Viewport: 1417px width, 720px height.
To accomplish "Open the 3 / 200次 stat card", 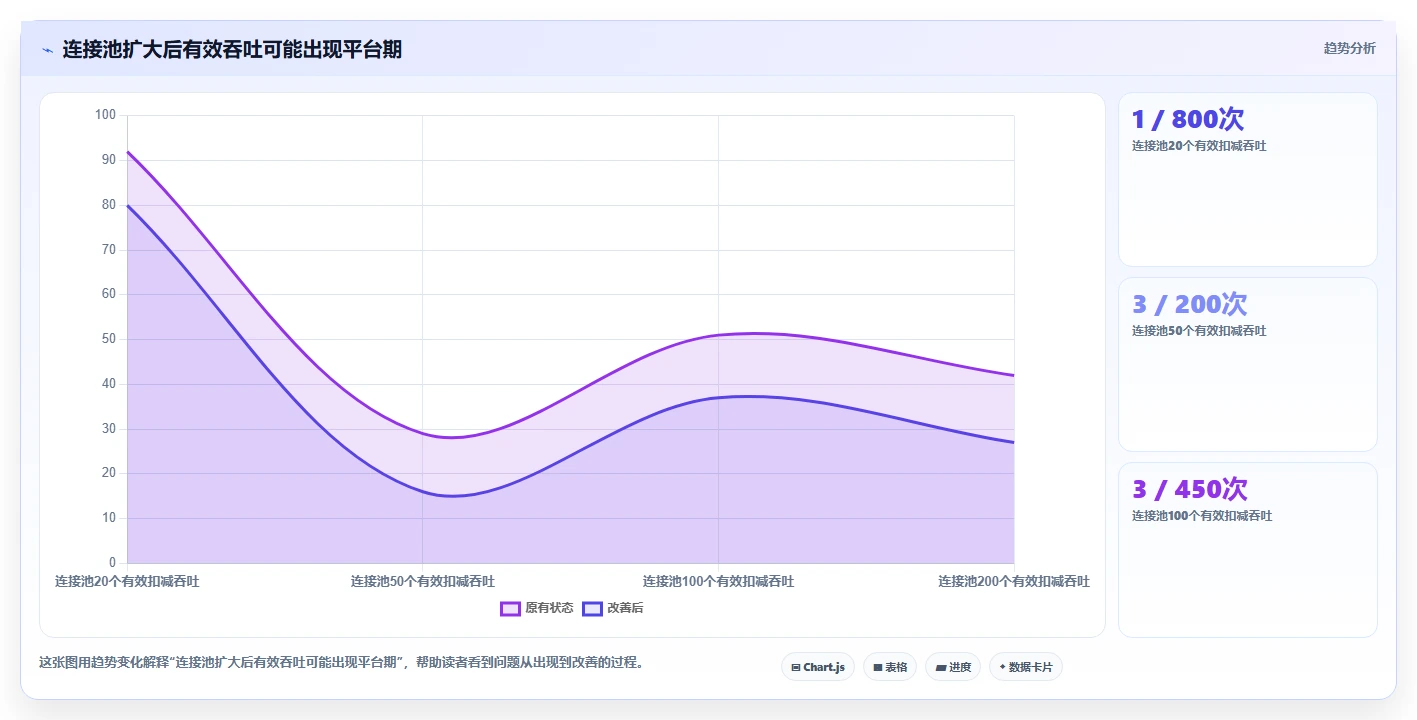I will pos(1248,365).
